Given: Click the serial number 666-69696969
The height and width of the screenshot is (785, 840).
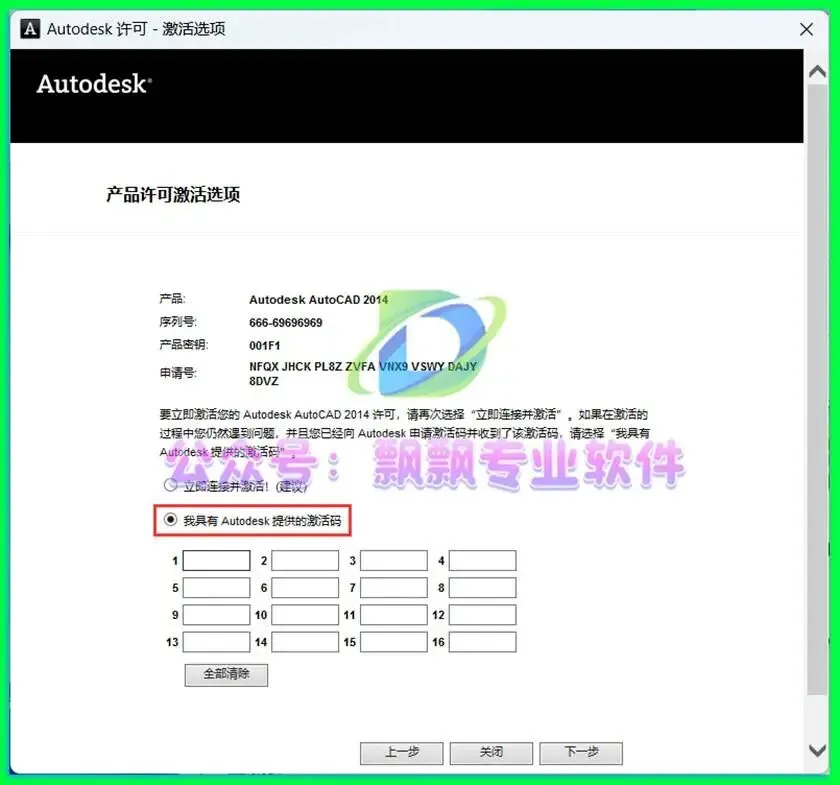Looking at the screenshot, I should (x=286, y=323).
